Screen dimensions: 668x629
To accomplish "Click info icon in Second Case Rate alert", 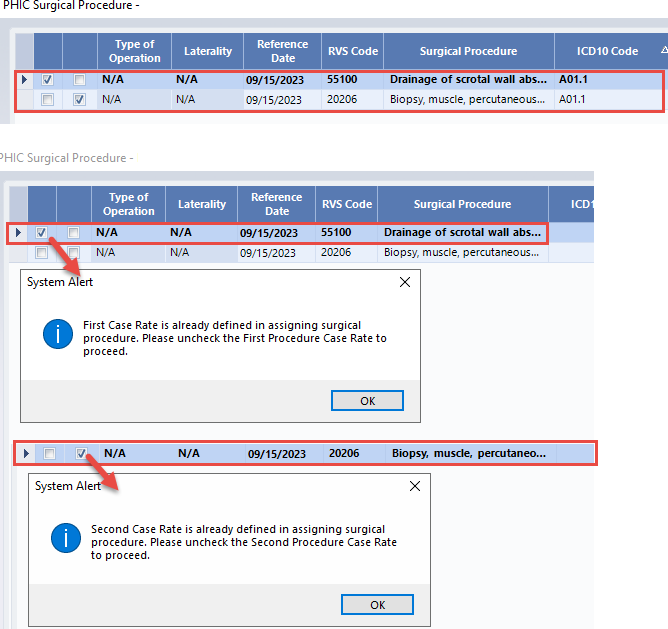I will pos(65,538).
